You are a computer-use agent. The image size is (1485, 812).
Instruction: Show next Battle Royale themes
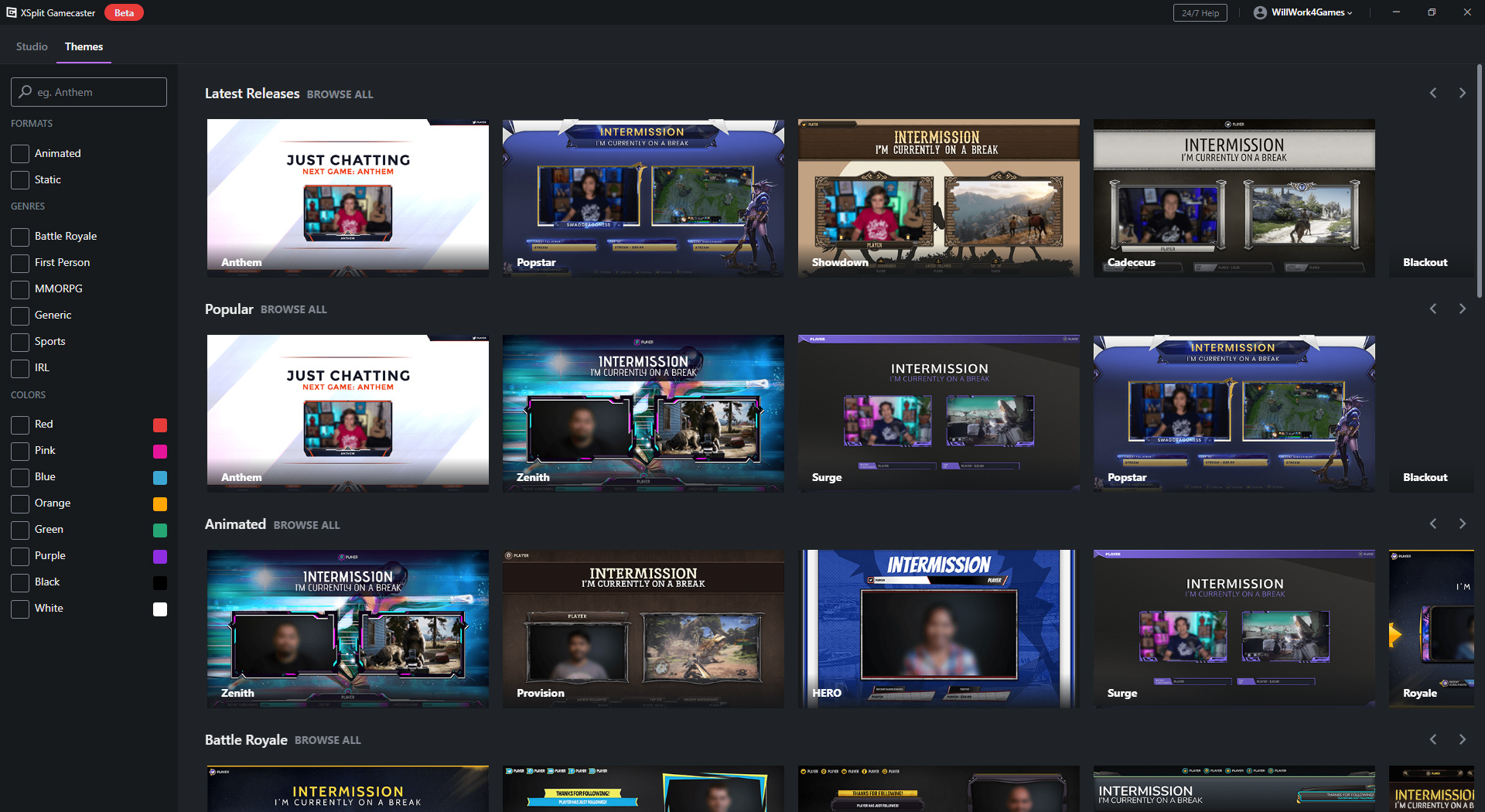click(x=1462, y=739)
